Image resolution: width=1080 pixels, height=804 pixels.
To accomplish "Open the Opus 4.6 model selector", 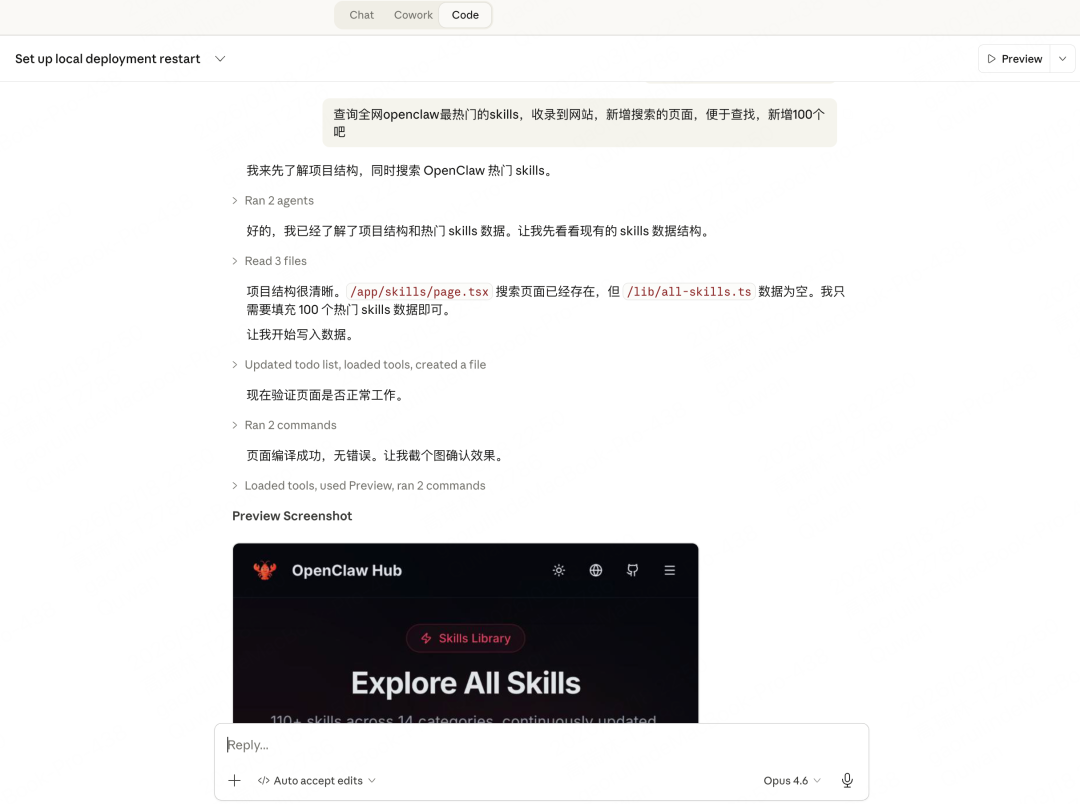I will 790,780.
